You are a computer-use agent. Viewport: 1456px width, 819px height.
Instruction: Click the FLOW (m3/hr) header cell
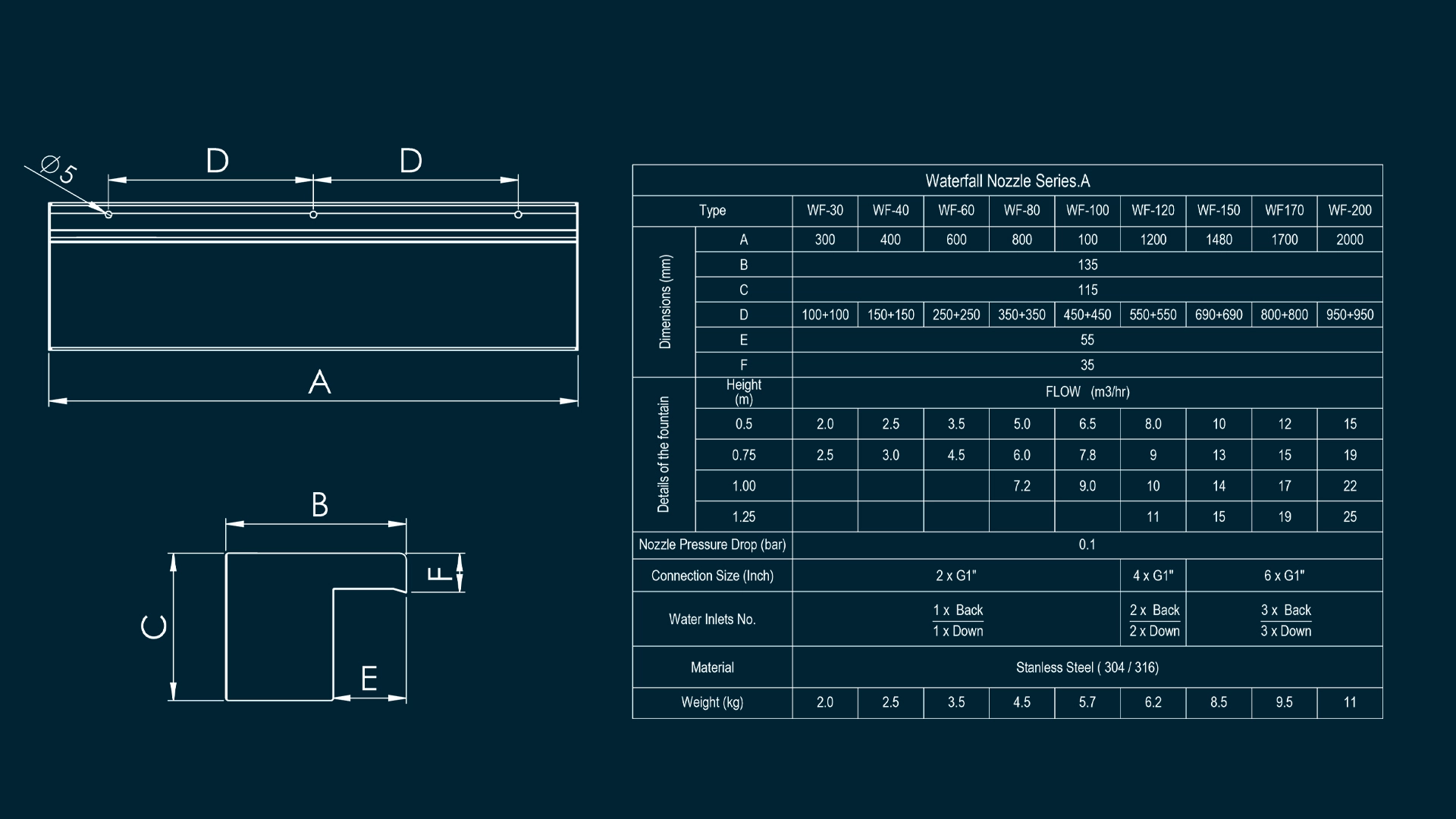(x=1087, y=392)
